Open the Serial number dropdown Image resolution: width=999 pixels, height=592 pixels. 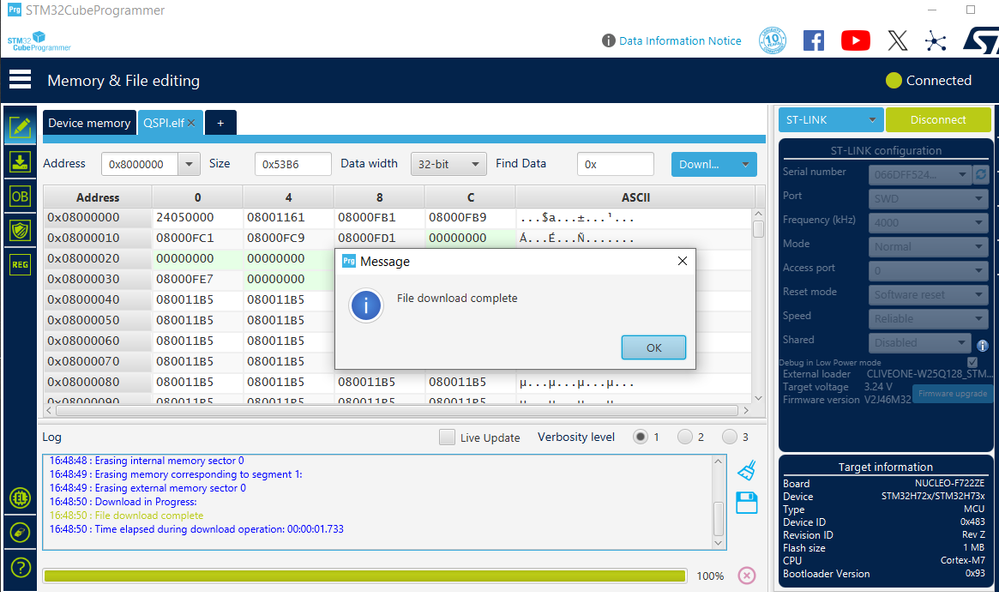(x=919, y=174)
